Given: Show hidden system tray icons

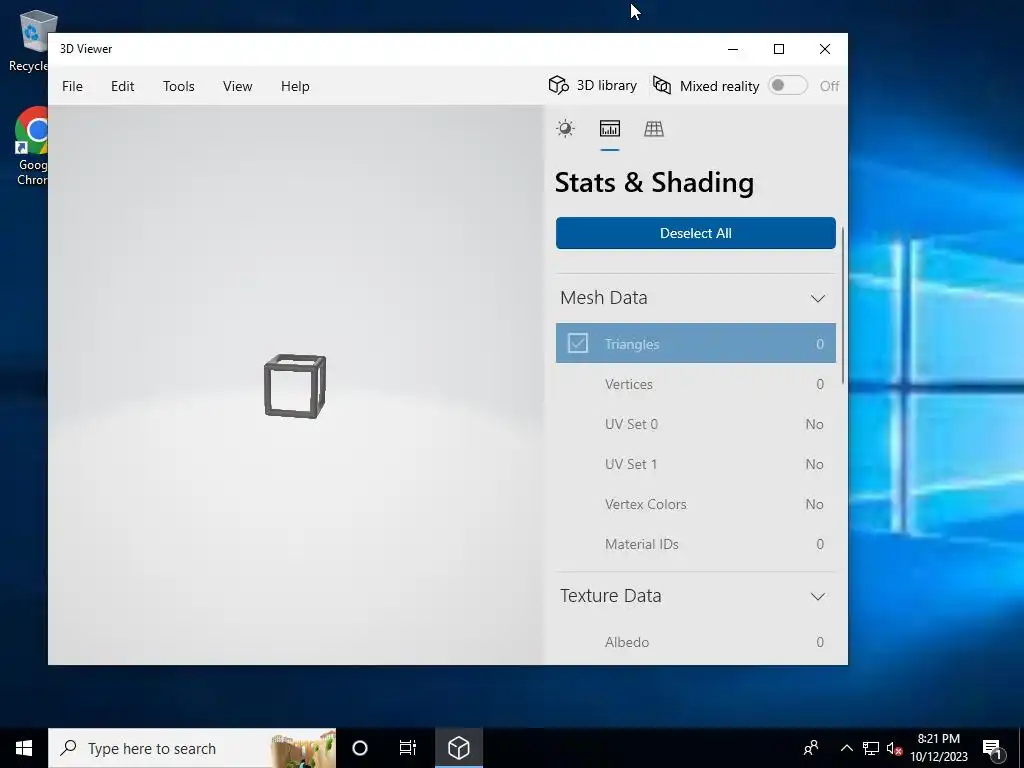Looking at the screenshot, I should pyautogui.click(x=846, y=748).
